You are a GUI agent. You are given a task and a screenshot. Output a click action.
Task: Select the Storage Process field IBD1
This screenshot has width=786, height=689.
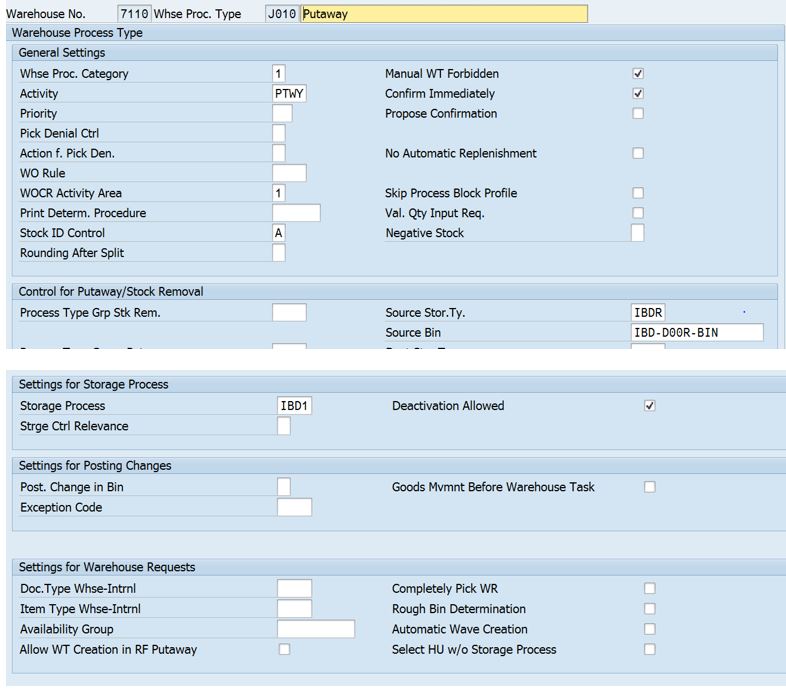pos(295,406)
